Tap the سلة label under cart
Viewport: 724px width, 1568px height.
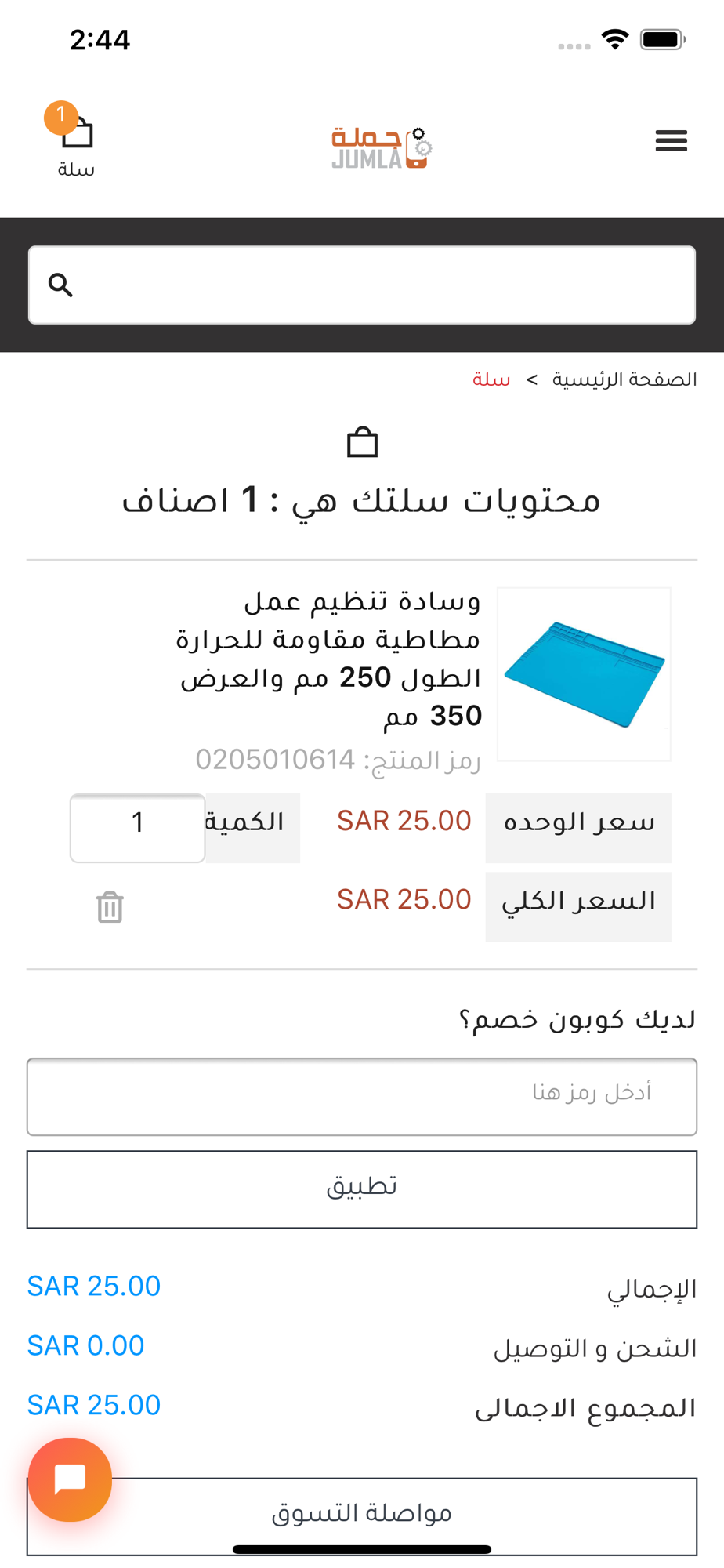pos(76,169)
